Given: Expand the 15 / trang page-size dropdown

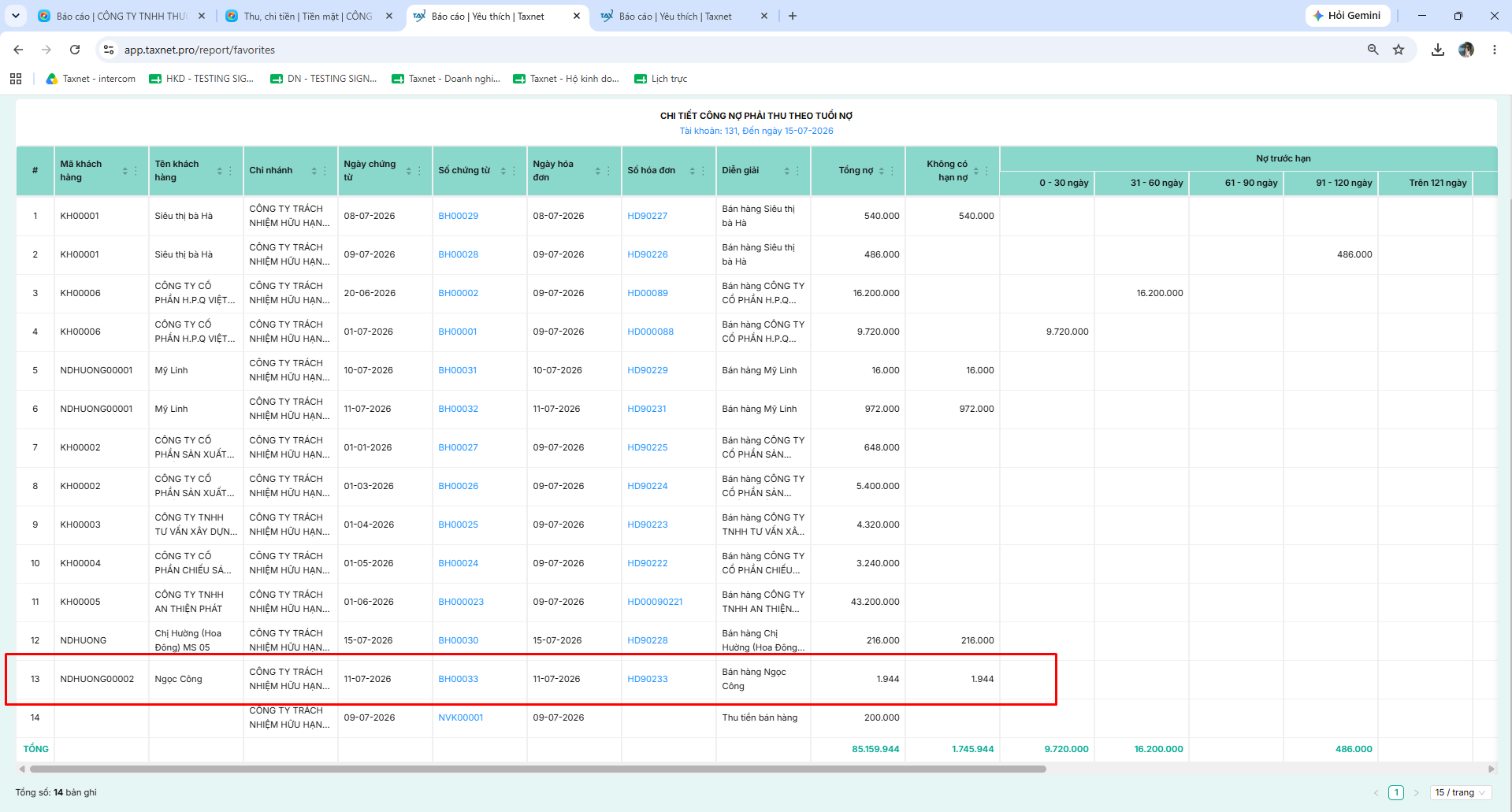Looking at the screenshot, I should 1460,792.
